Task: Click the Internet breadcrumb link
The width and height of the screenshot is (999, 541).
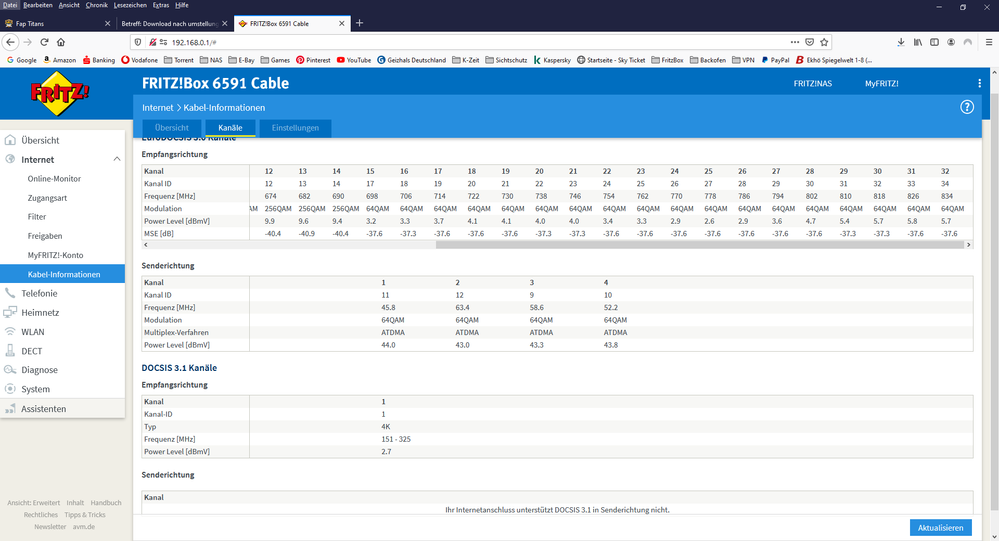Action: (x=157, y=108)
